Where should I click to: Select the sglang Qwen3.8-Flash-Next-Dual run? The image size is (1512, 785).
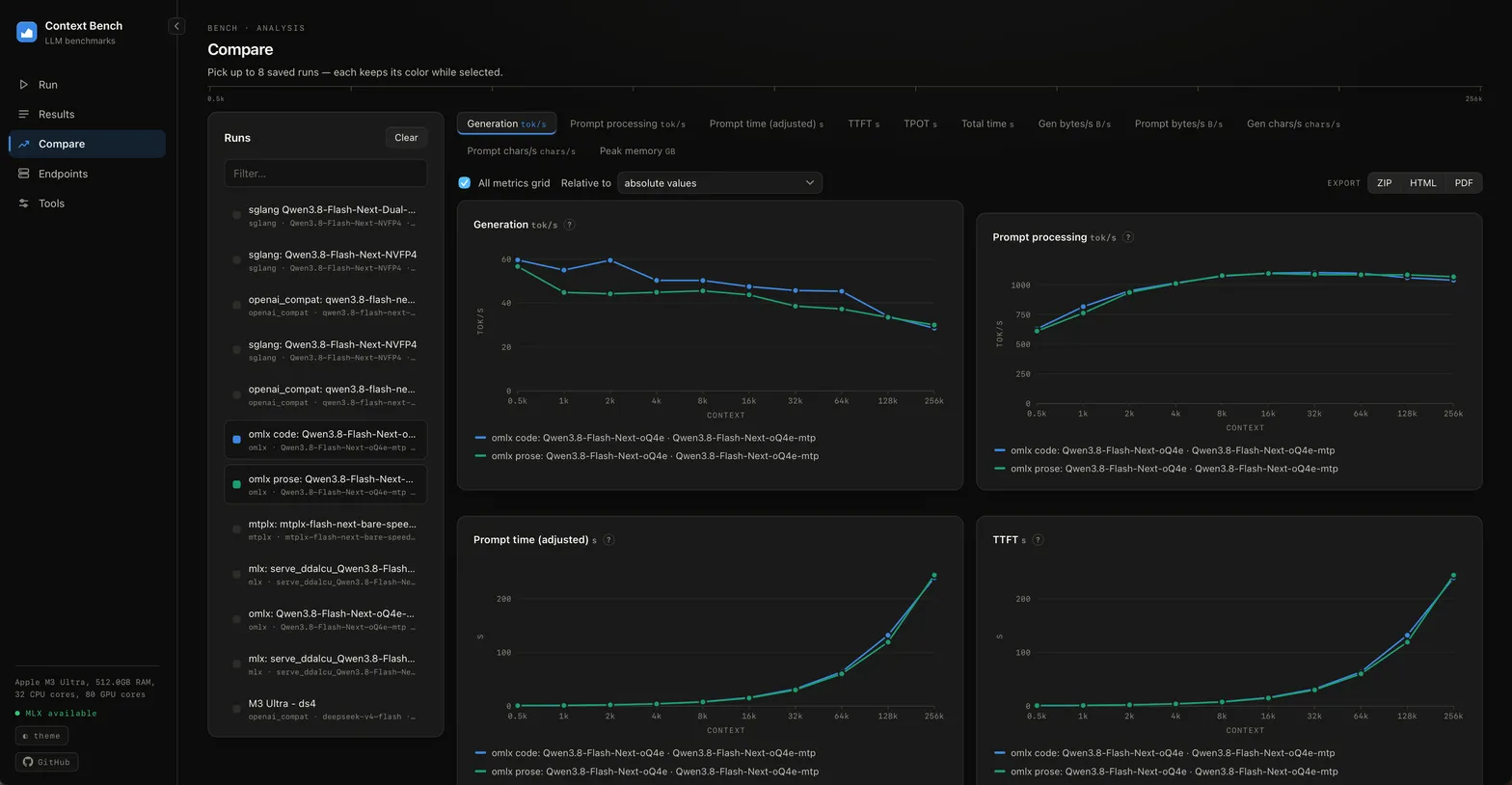326,215
